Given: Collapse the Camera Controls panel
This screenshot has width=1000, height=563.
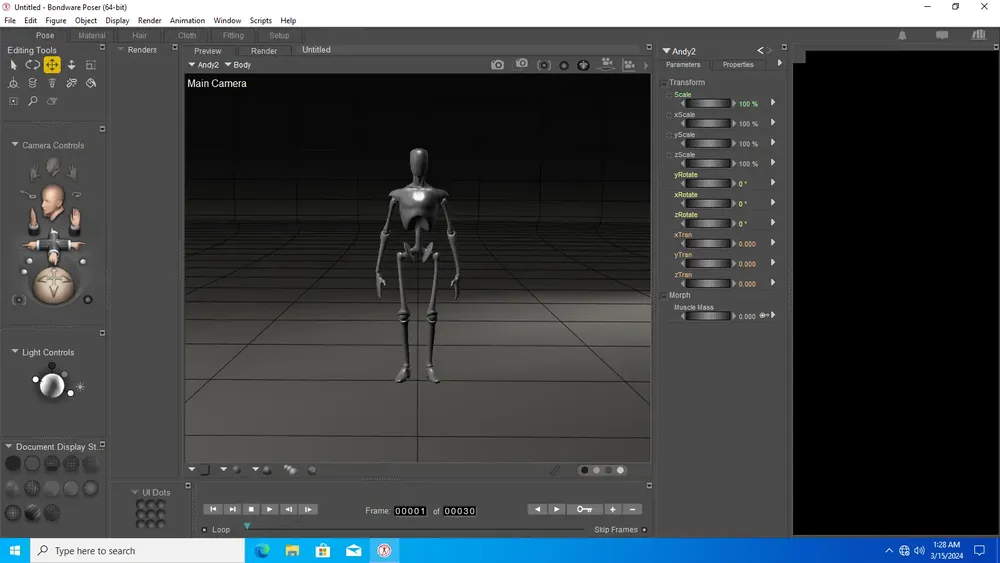Looking at the screenshot, I should (15, 145).
